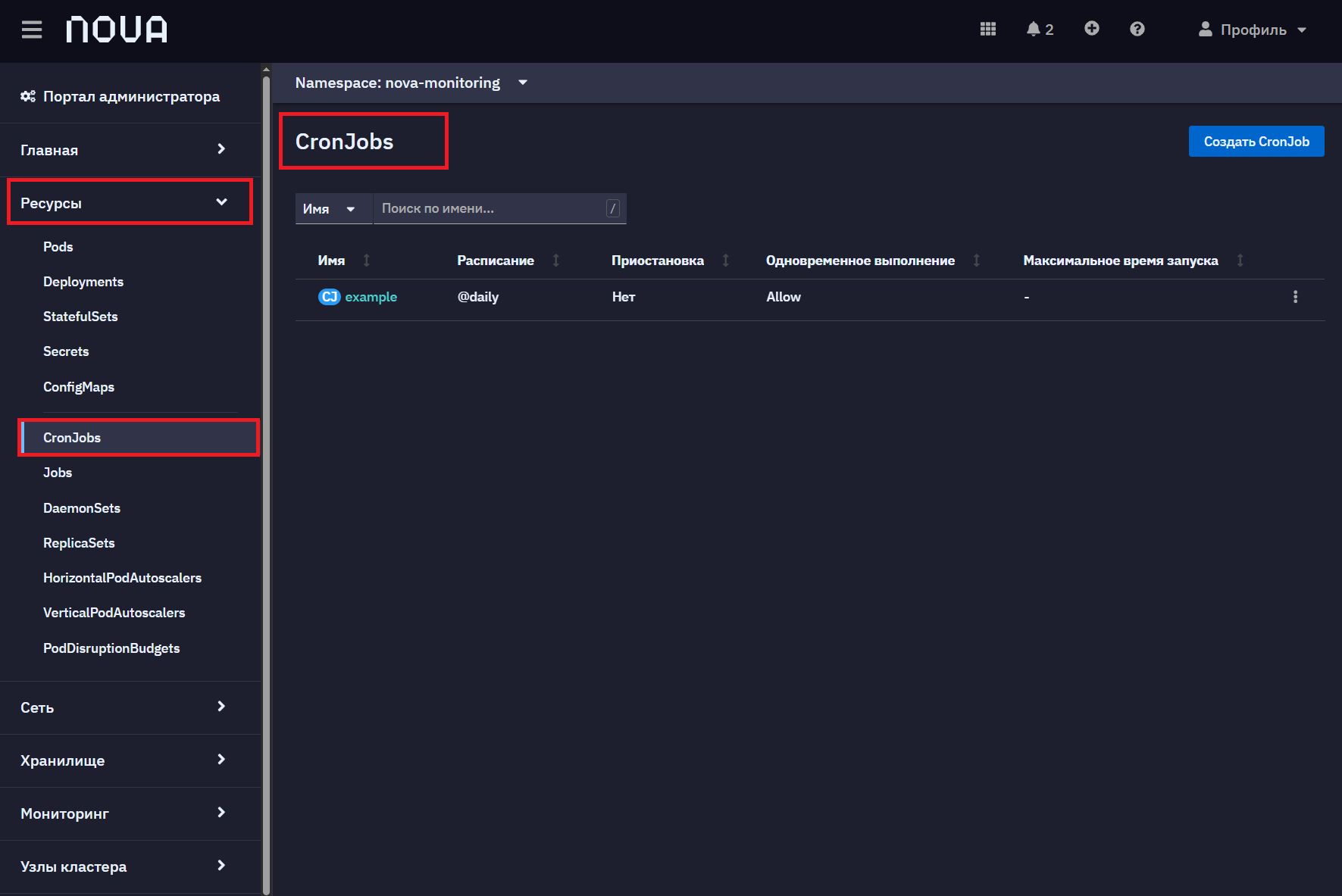Open the Профиль dropdown menu
Image resolution: width=1342 pixels, height=896 pixels.
1253,30
